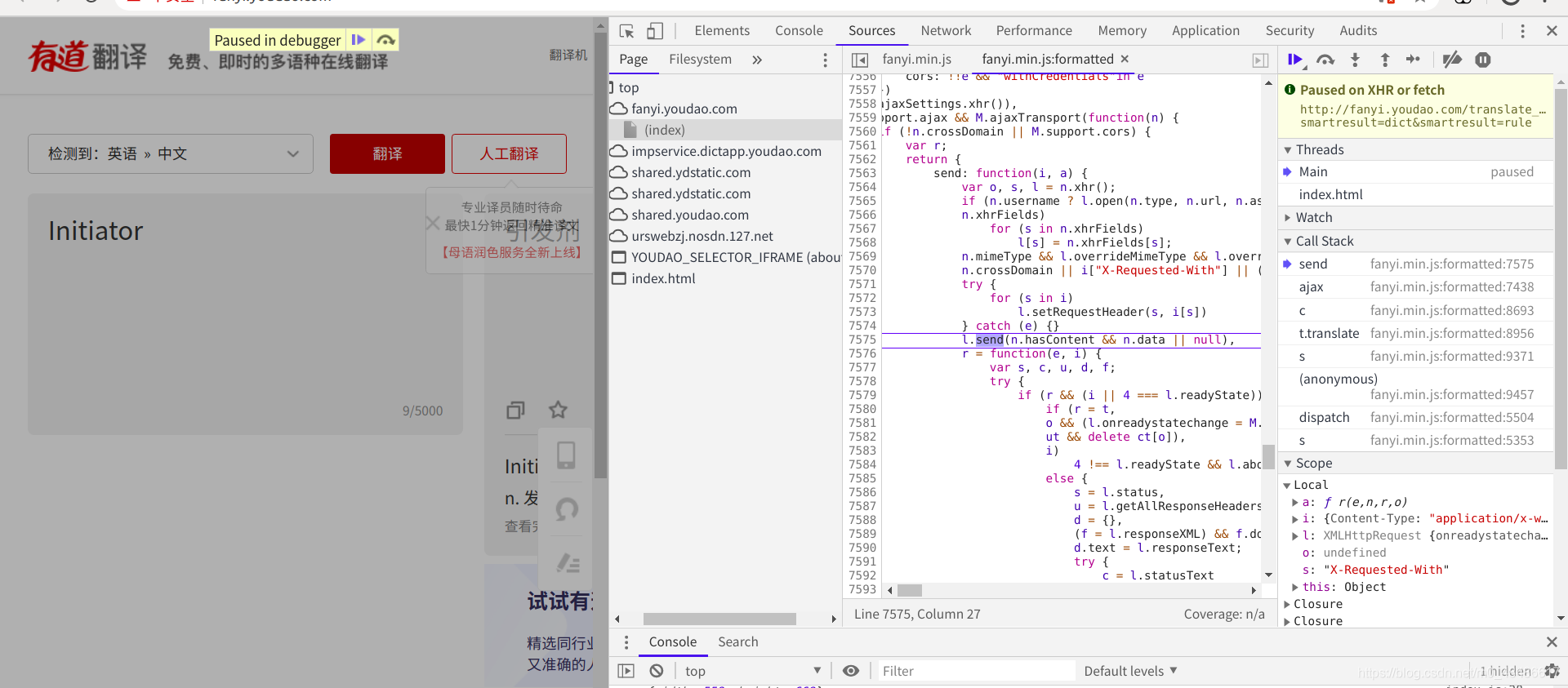Open console settings gear

[1552, 671]
